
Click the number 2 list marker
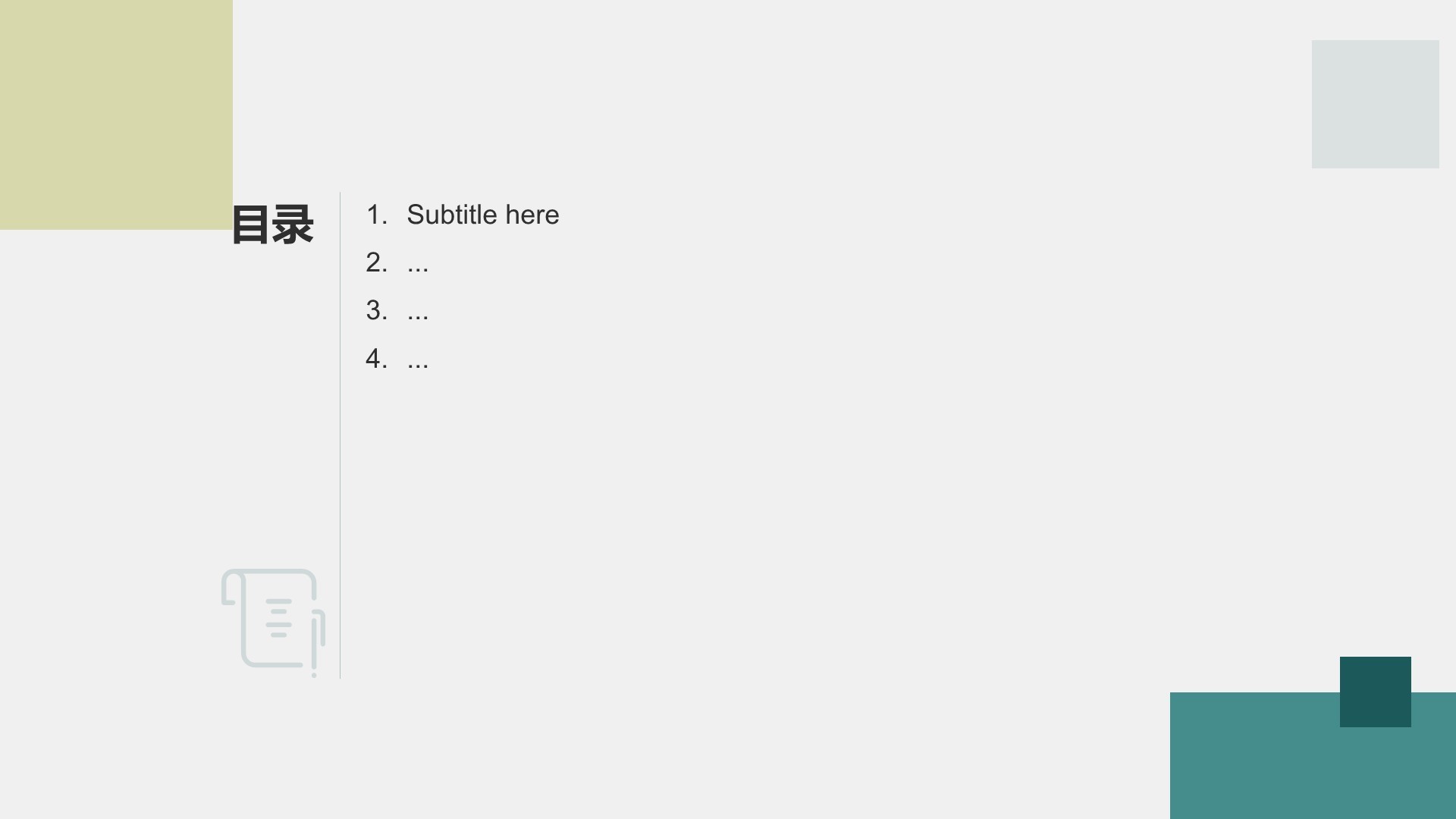pyautogui.click(x=377, y=262)
